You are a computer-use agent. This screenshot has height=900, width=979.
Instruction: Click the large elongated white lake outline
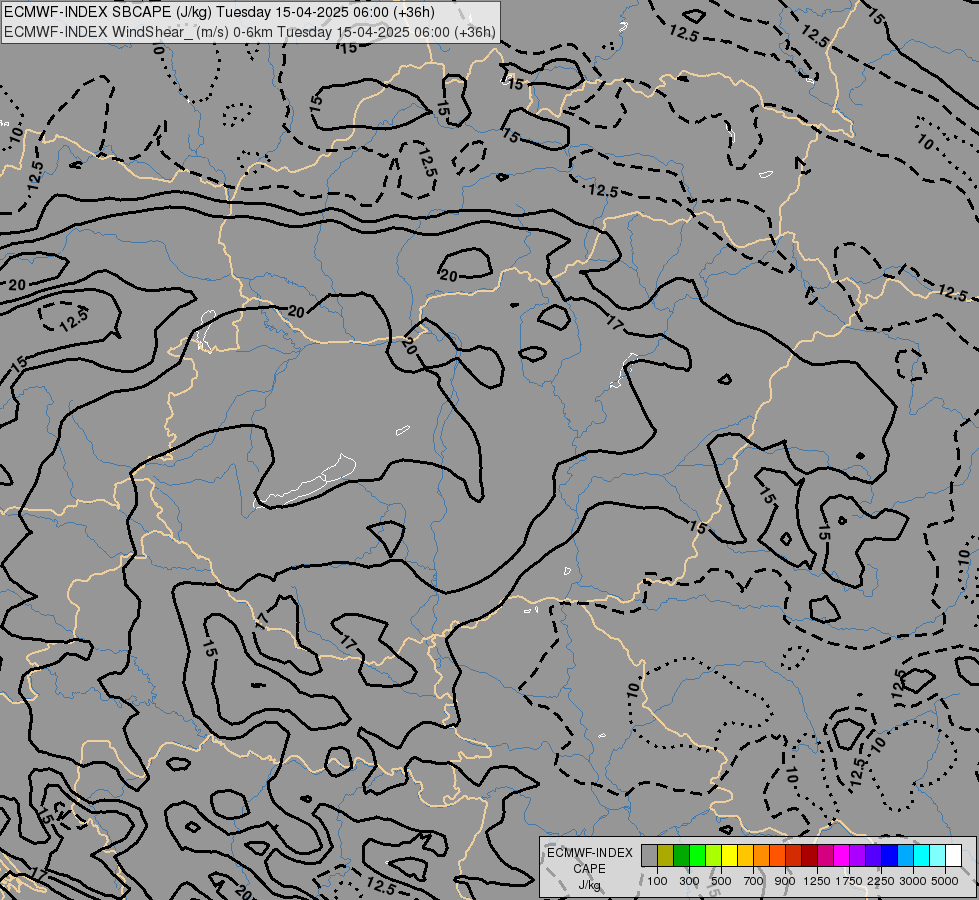[306, 482]
